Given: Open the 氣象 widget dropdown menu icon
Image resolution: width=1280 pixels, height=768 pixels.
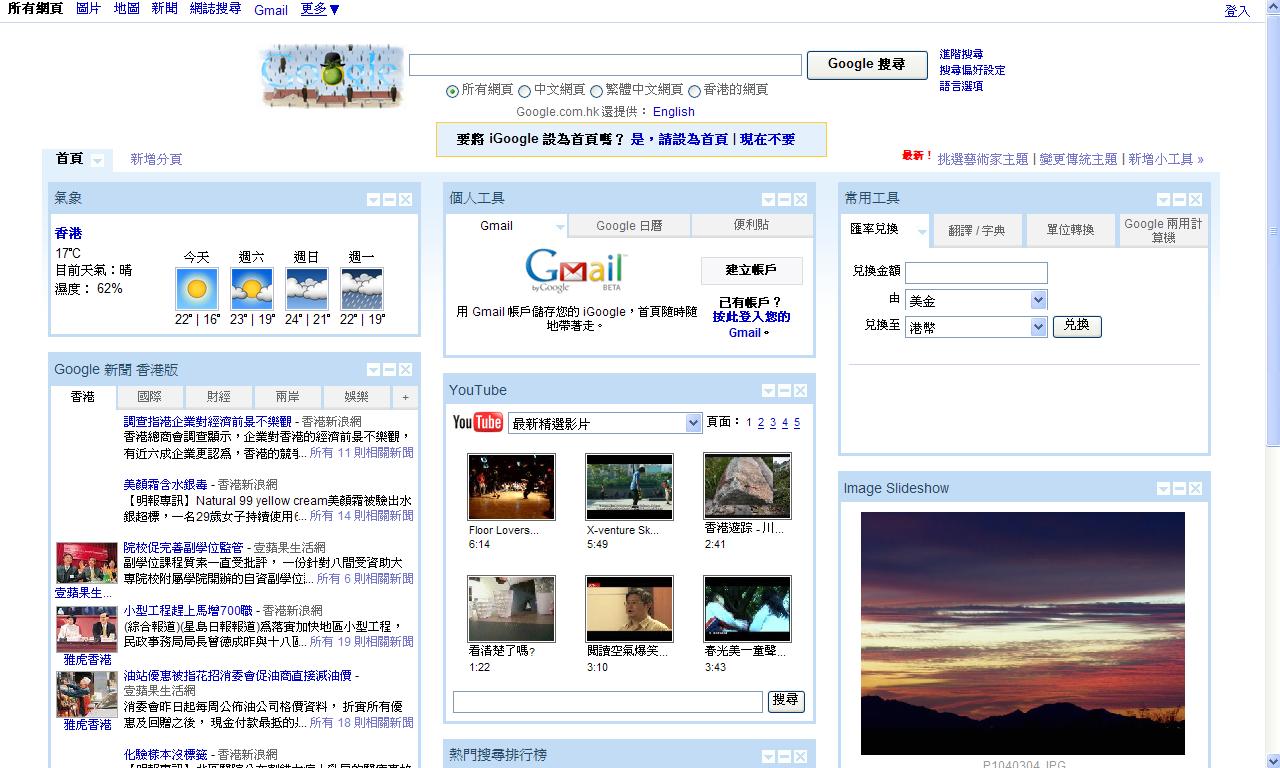Looking at the screenshot, I should [x=373, y=200].
